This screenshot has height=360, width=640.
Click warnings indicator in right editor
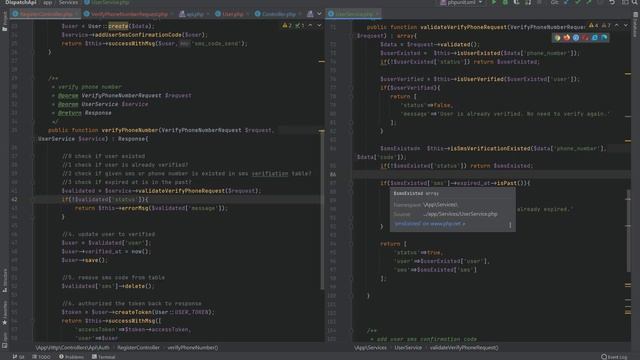click(593, 25)
